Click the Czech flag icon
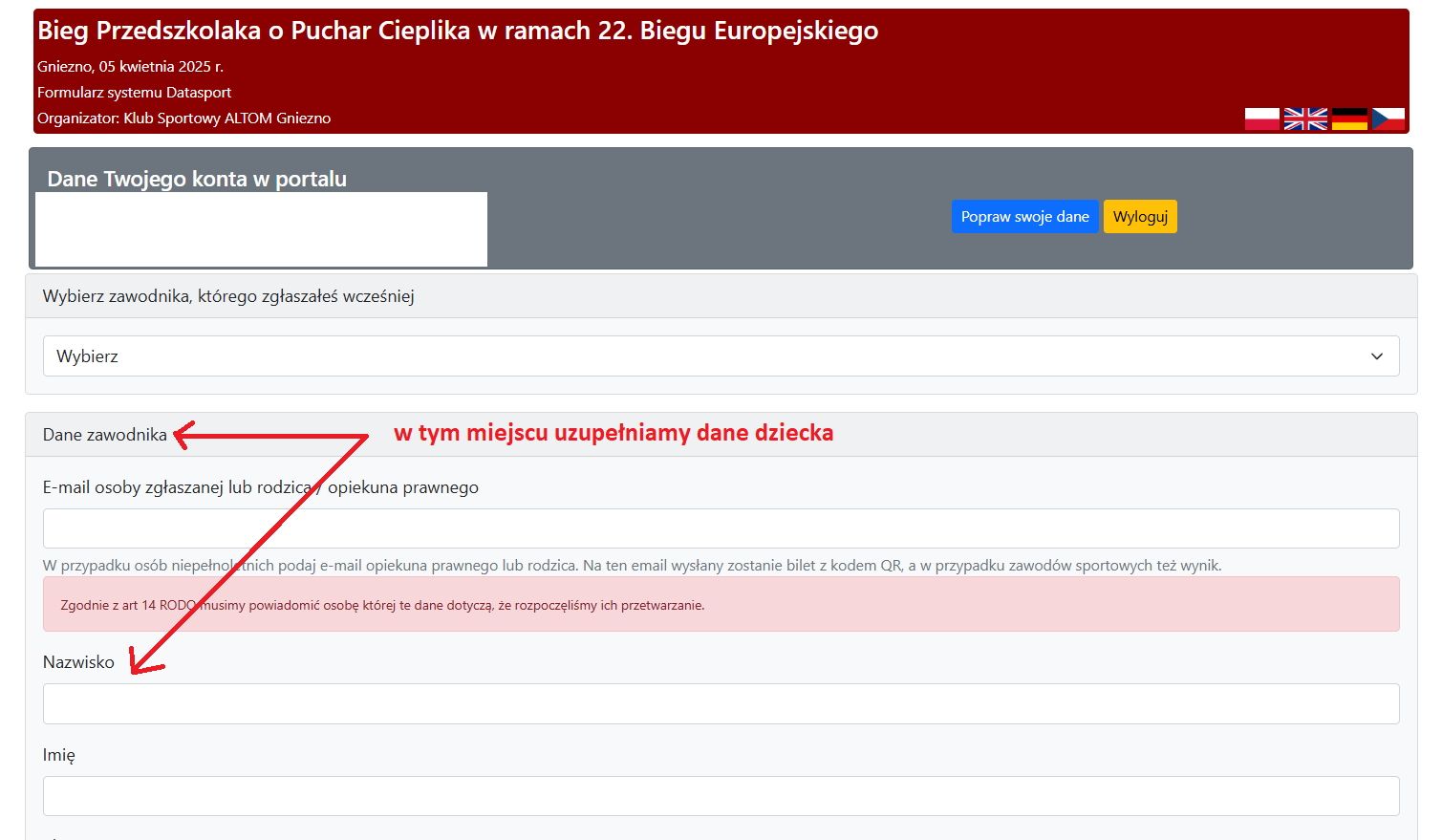Image resolution: width=1442 pixels, height=840 pixels. 1388,119
